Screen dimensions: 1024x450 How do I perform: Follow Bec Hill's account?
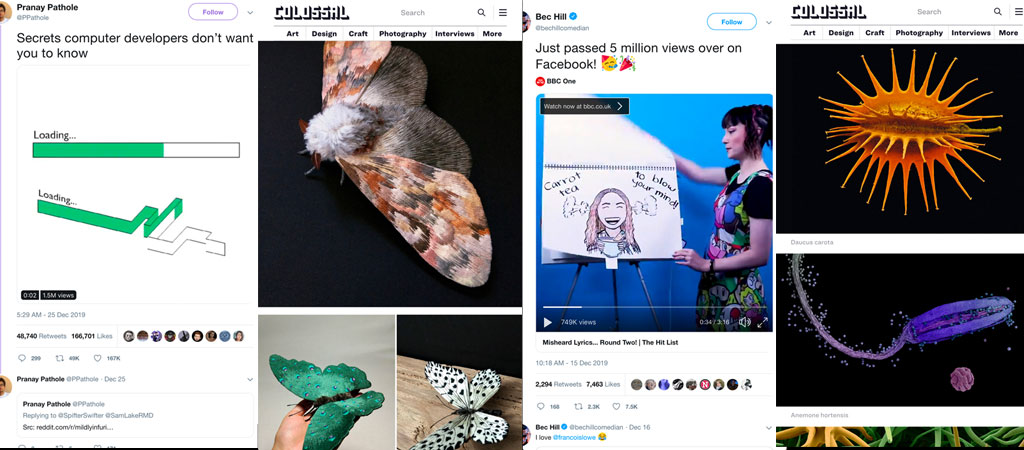point(731,22)
